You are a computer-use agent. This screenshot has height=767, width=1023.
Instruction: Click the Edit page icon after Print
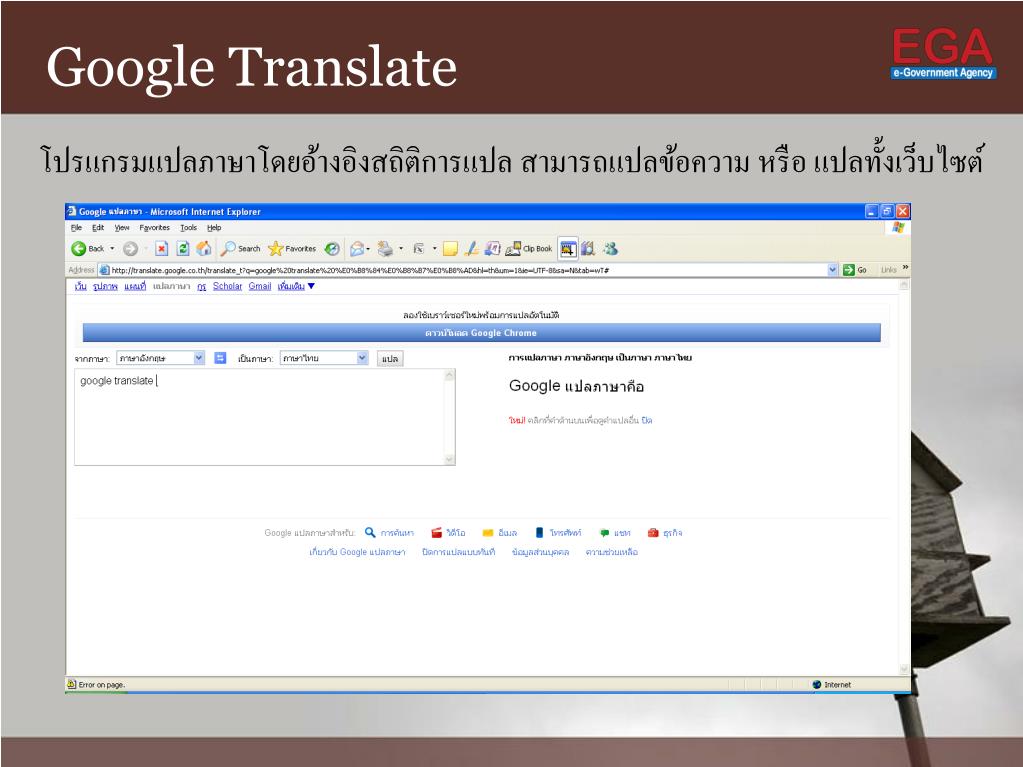coord(419,248)
